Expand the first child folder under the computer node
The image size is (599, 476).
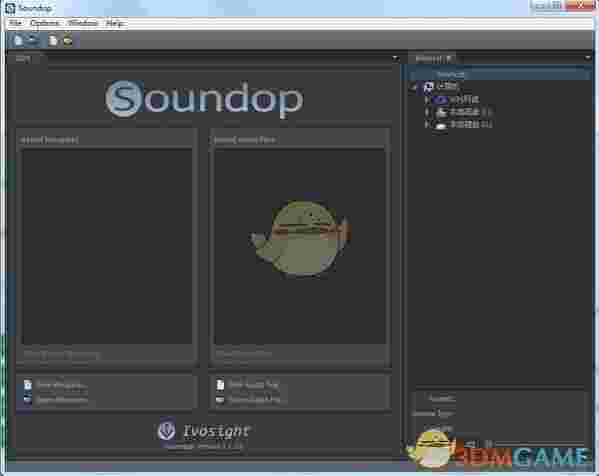coord(427,100)
